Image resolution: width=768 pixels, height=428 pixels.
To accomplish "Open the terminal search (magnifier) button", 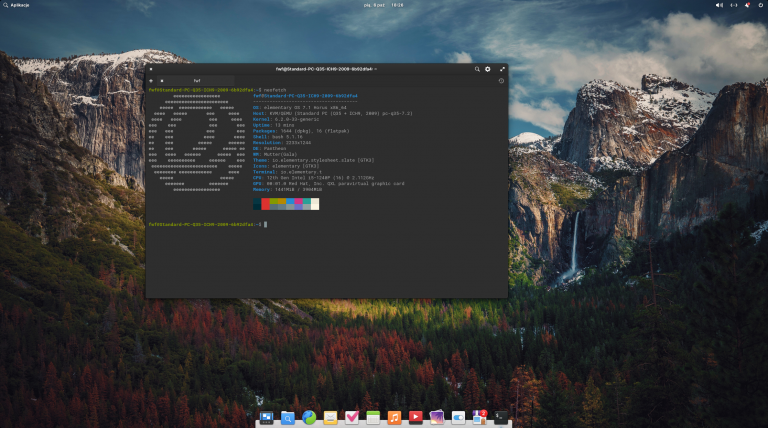I will 477,69.
